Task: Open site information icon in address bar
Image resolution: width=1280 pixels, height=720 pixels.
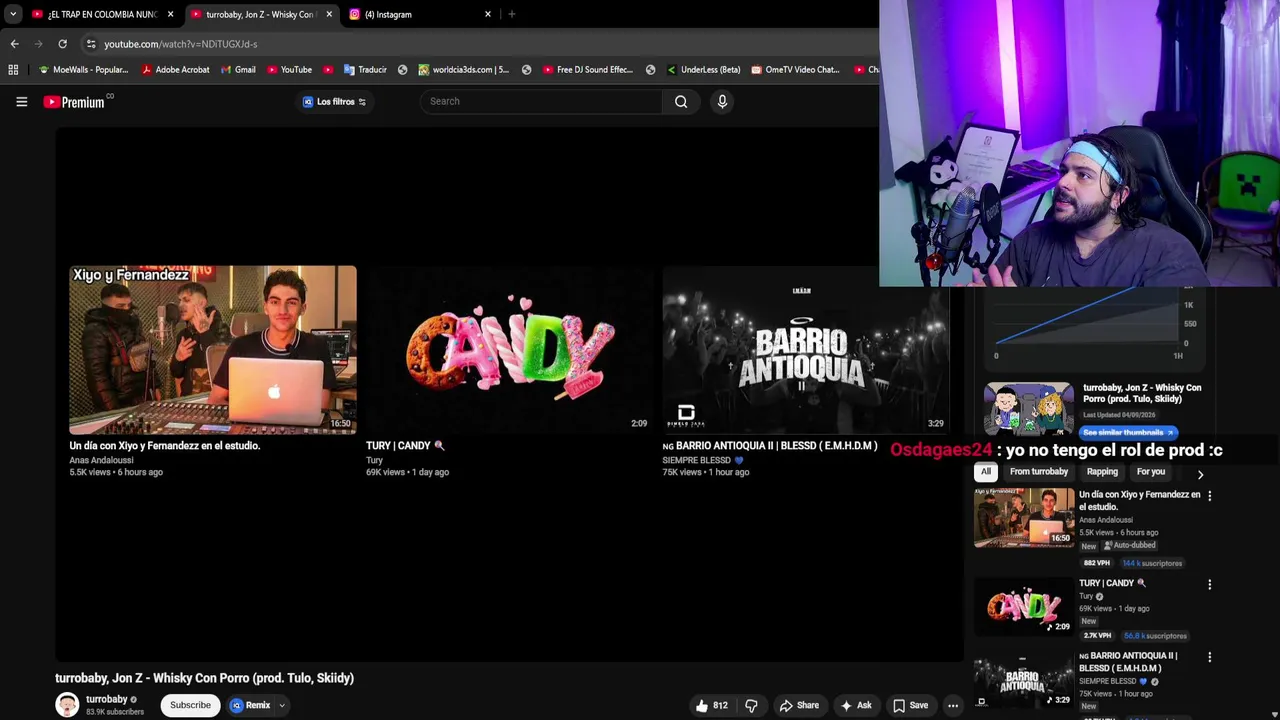Action: 91,44
